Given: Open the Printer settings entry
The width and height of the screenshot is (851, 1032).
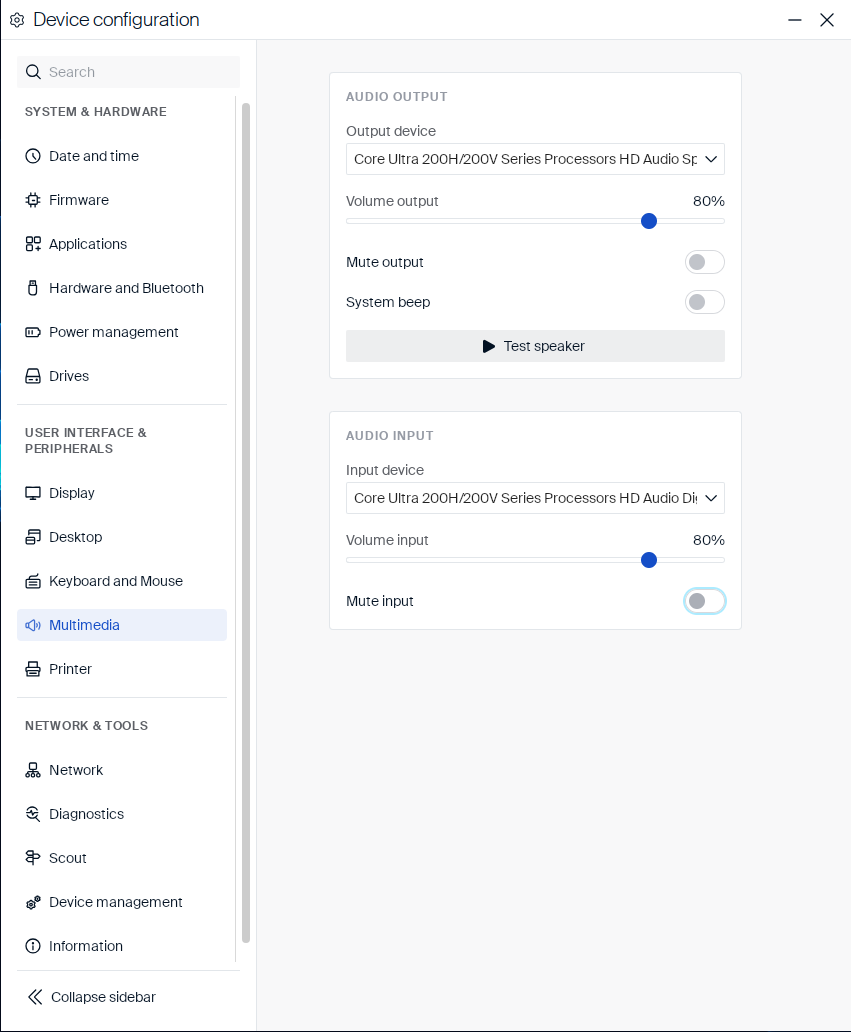Looking at the screenshot, I should pos(122,669).
